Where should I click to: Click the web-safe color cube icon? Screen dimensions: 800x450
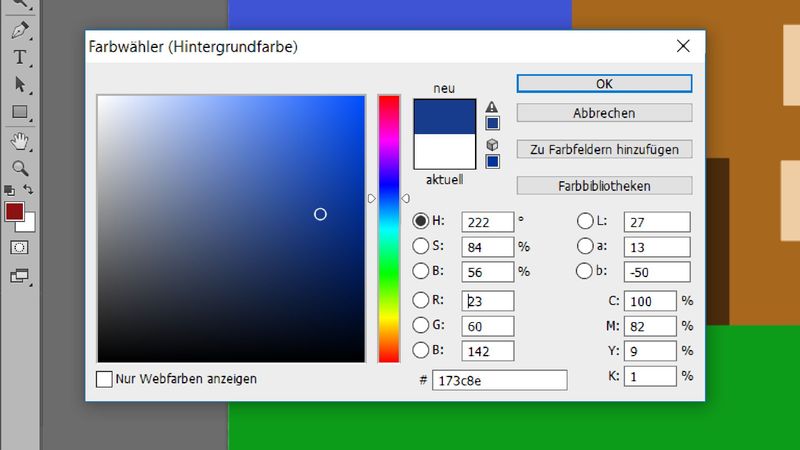point(492,144)
